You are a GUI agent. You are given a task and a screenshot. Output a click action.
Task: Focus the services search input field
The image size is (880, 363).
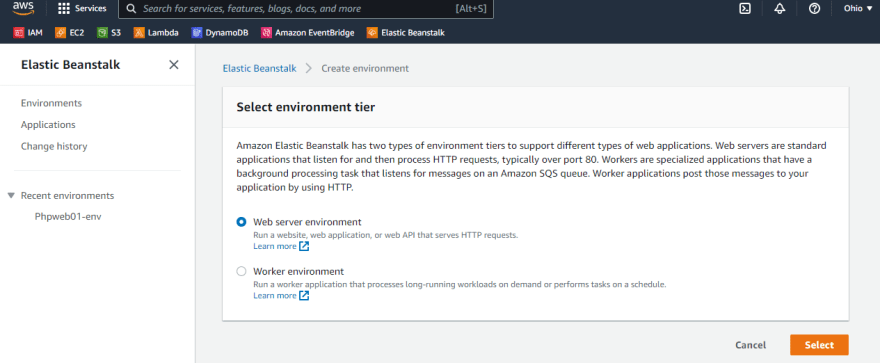tap(306, 9)
